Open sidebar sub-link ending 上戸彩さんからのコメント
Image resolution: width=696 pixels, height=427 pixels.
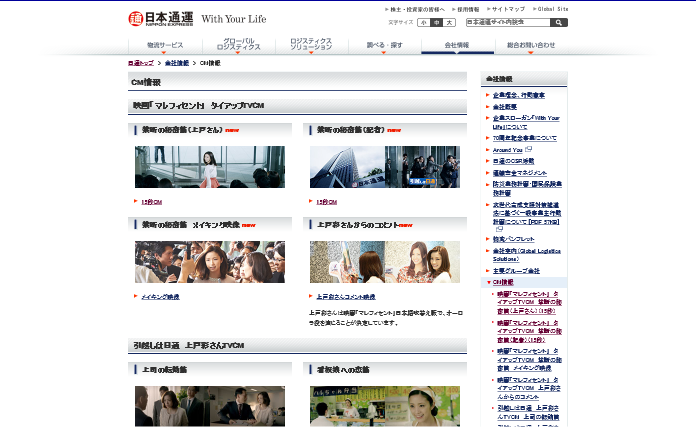pyautogui.click(x=529, y=388)
